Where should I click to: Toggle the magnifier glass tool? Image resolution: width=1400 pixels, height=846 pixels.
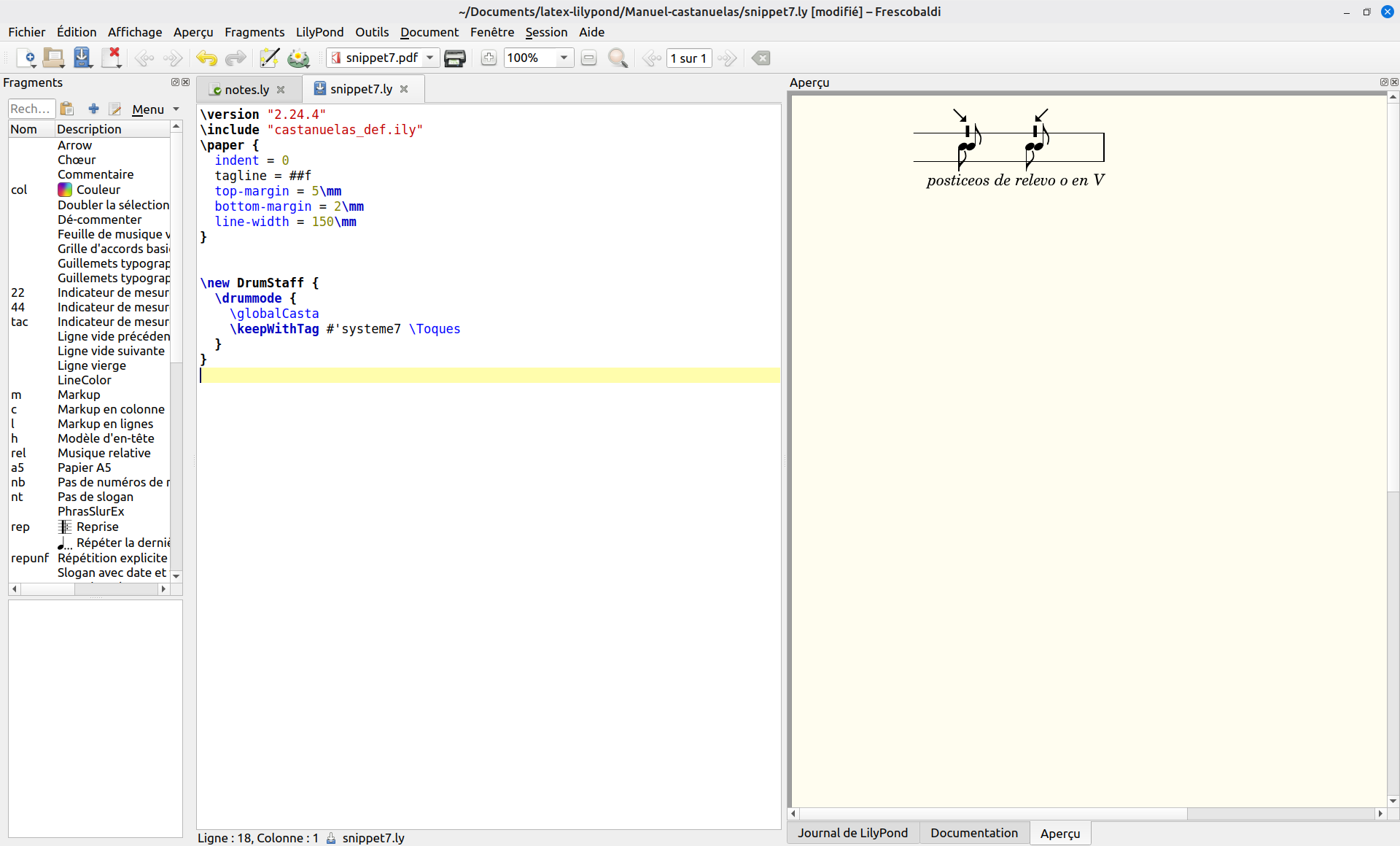618,58
